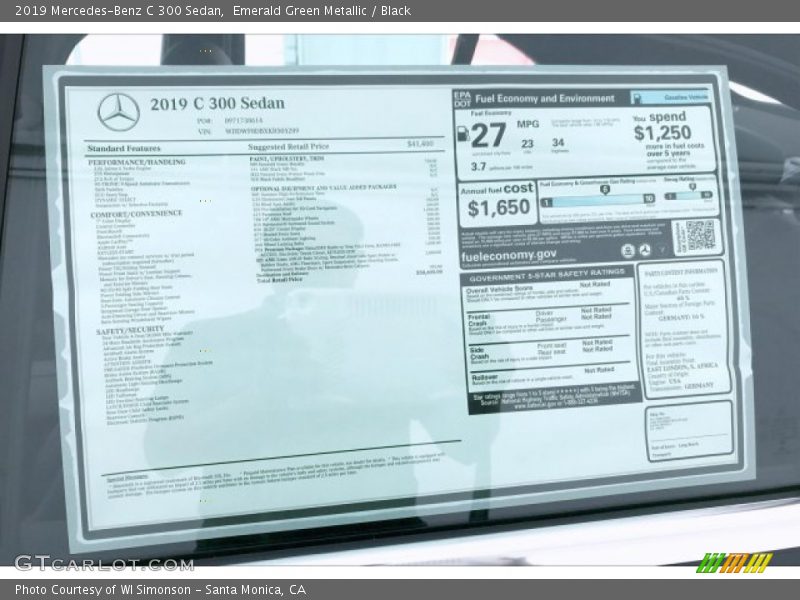
Task: Click the 'SAFETY/SECURITY' section heading
Action: pos(130,331)
